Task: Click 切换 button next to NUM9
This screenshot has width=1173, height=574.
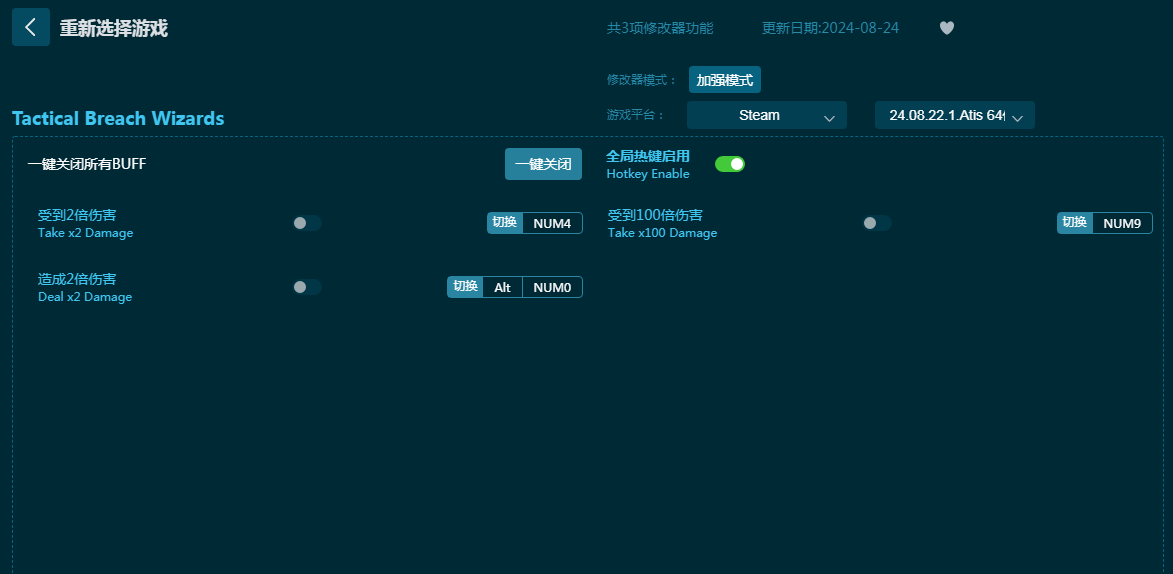Action: click(1075, 223)
